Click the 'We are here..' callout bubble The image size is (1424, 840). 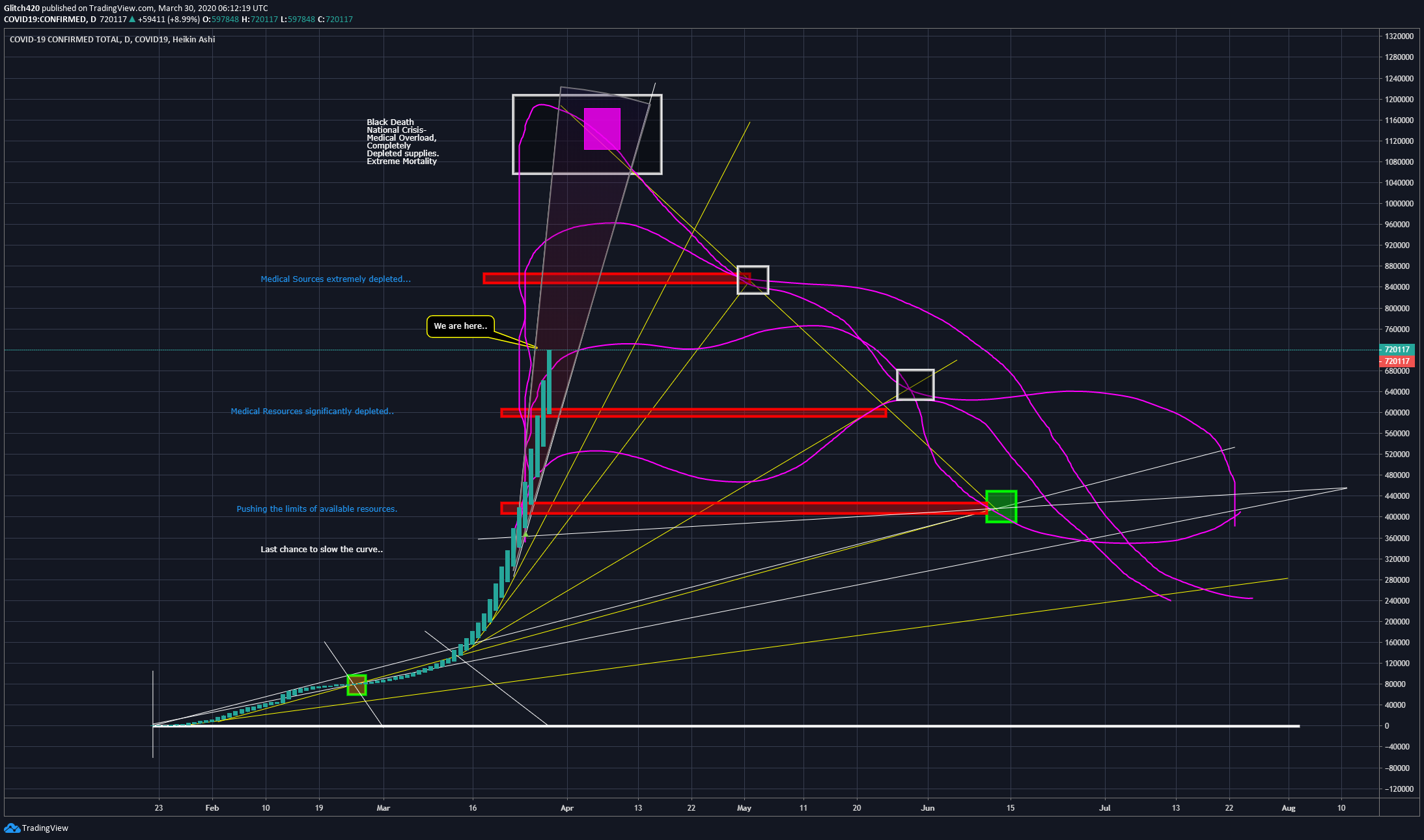tap(460, 326)
